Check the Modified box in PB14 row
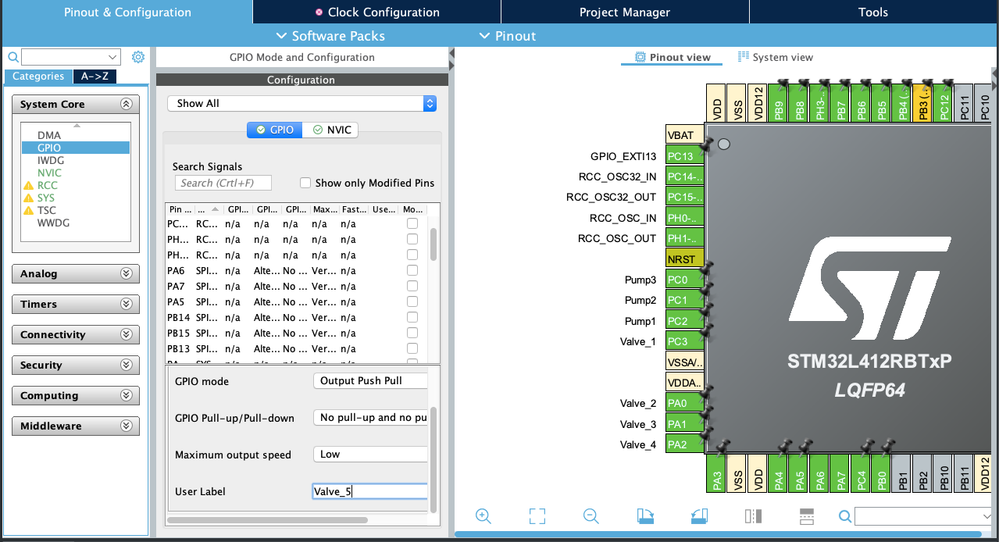Viewport: 999px width, 542px height. point(412,317)
